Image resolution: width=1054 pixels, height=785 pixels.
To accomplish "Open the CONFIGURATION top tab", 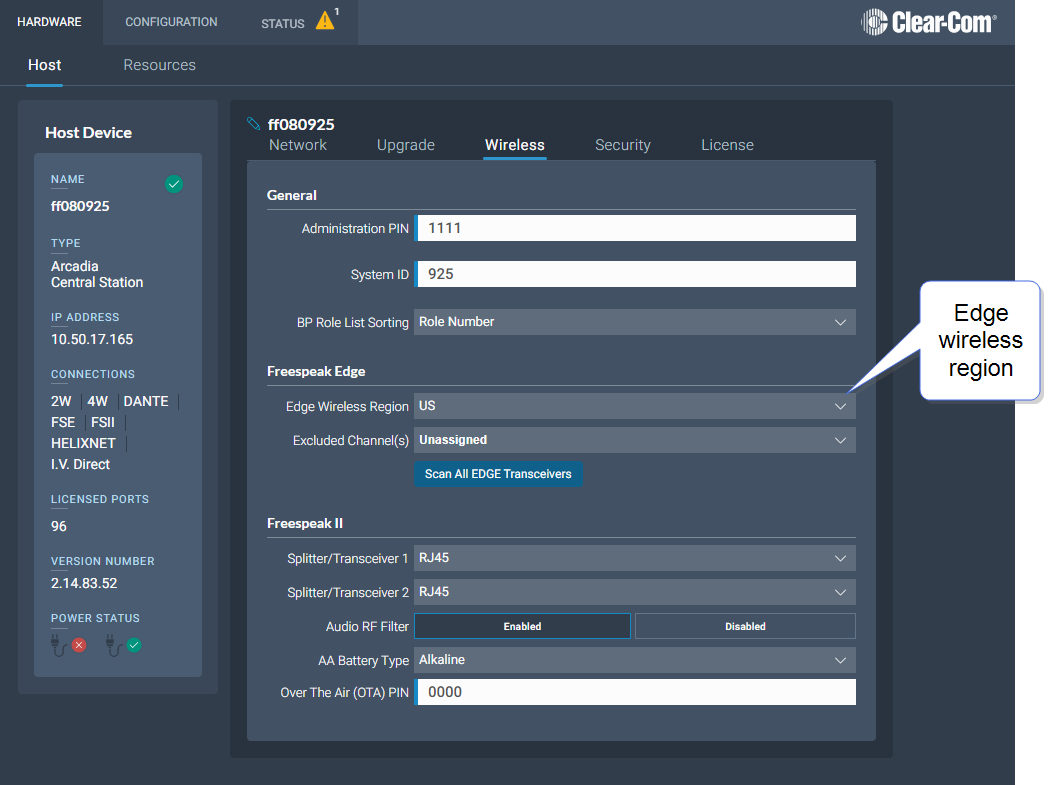I will pos(171,22).
